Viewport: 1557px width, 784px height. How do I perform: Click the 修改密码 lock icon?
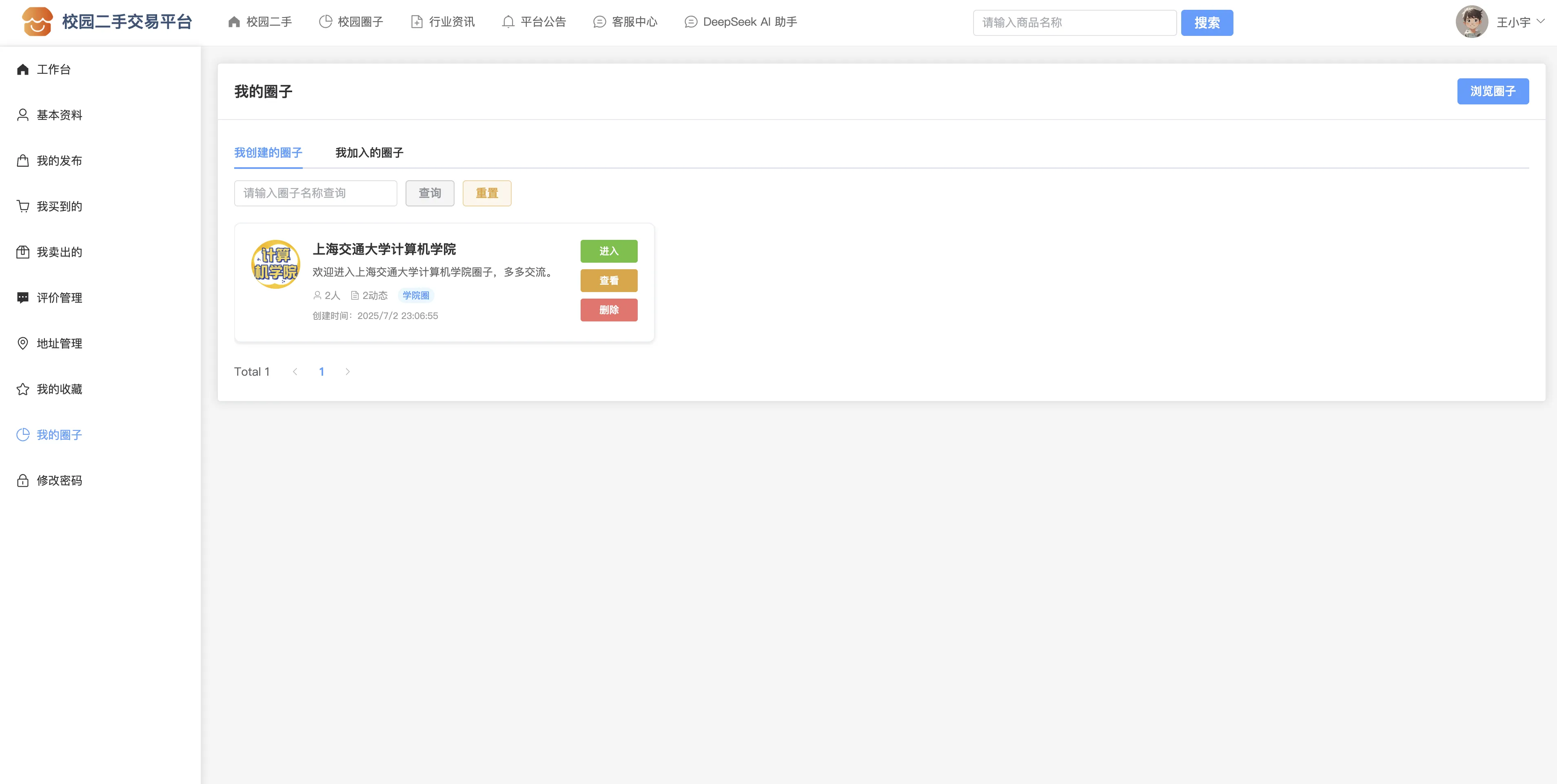click(x=23, y=481)
